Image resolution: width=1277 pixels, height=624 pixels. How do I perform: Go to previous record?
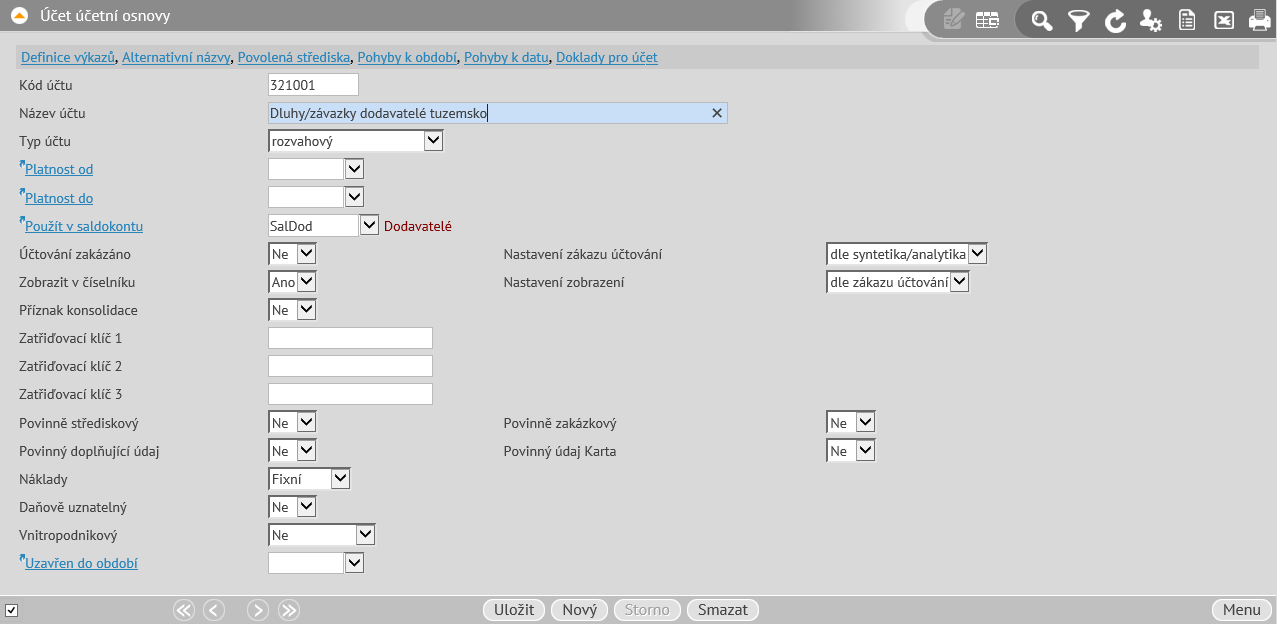(214, 610)
